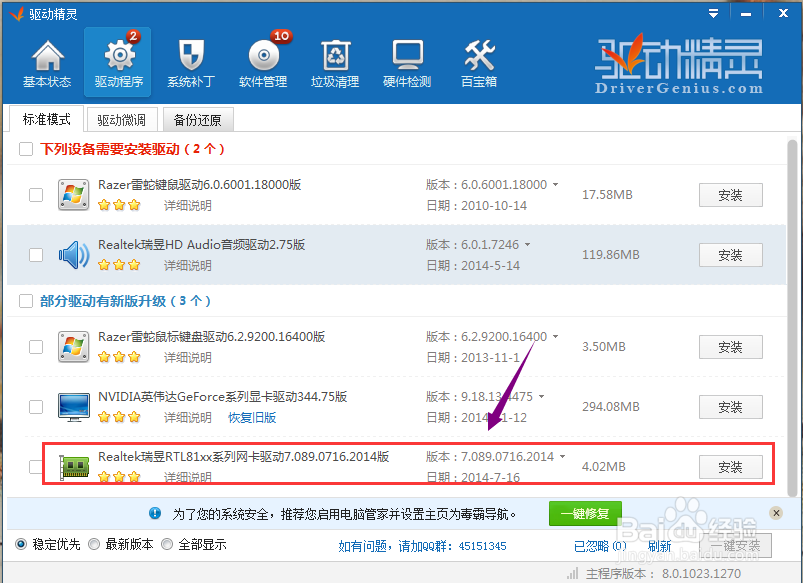Screen dimensions: 803x583
Task: Click the QQ群 45151345 help link
Action: pos(422,546)
